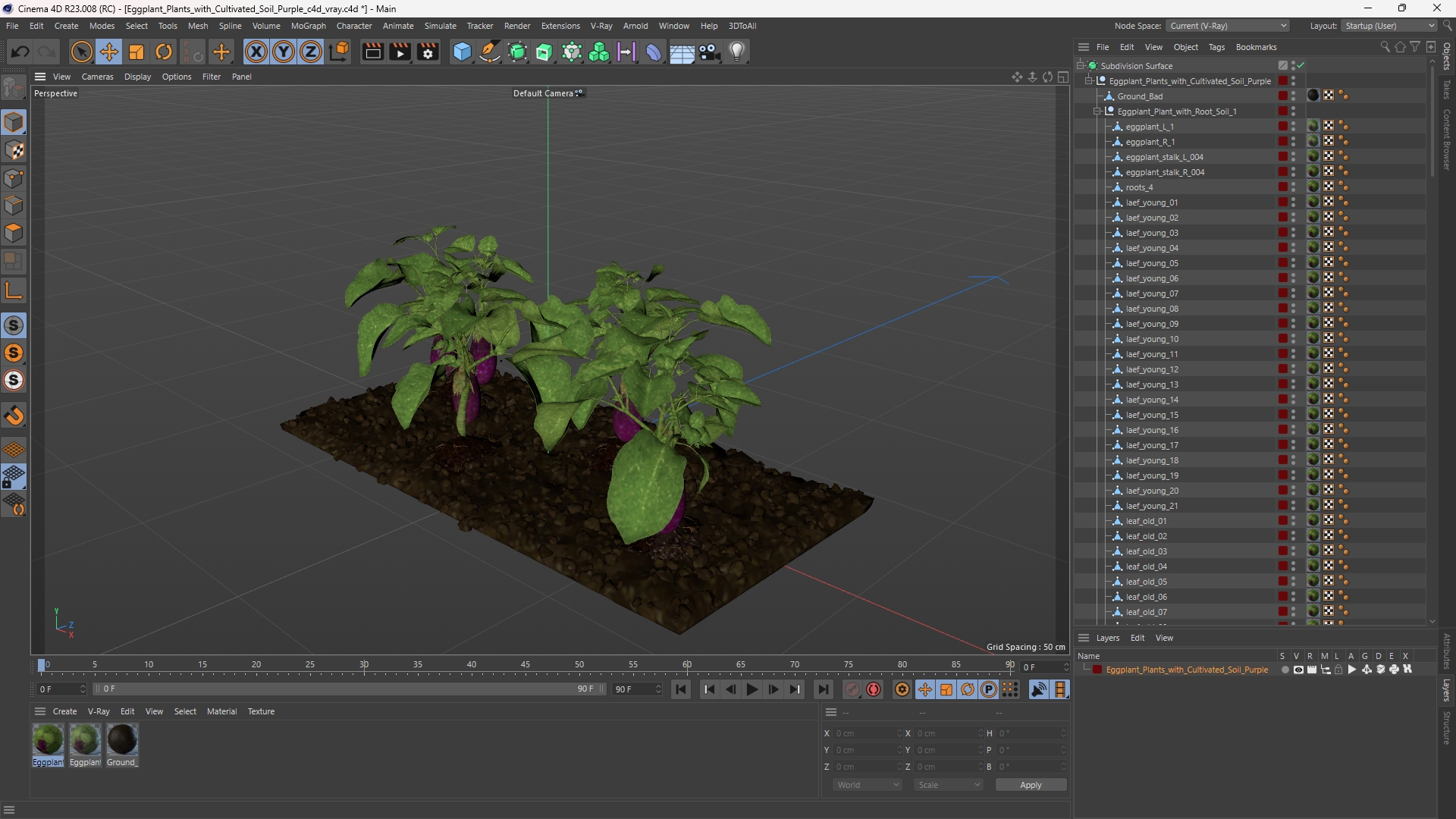Click Render to Picture Viewer icon

[400, 52]
